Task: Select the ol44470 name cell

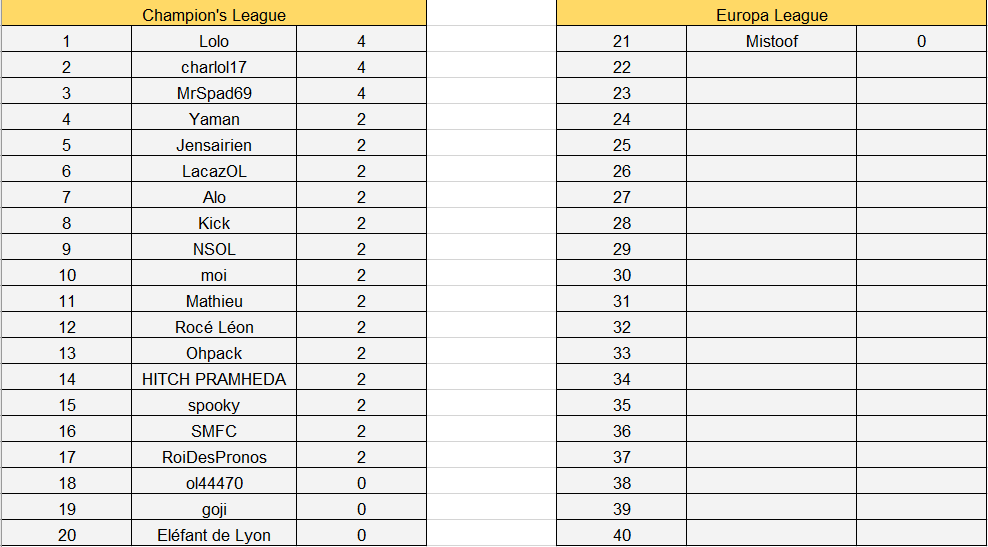Action: click(x=214, y=483)
